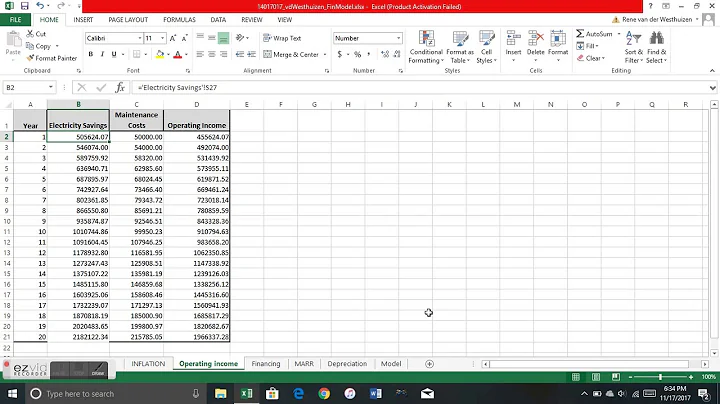
Task: Switch to the FORMULAS ribbon tab
Action: (179, 20)
